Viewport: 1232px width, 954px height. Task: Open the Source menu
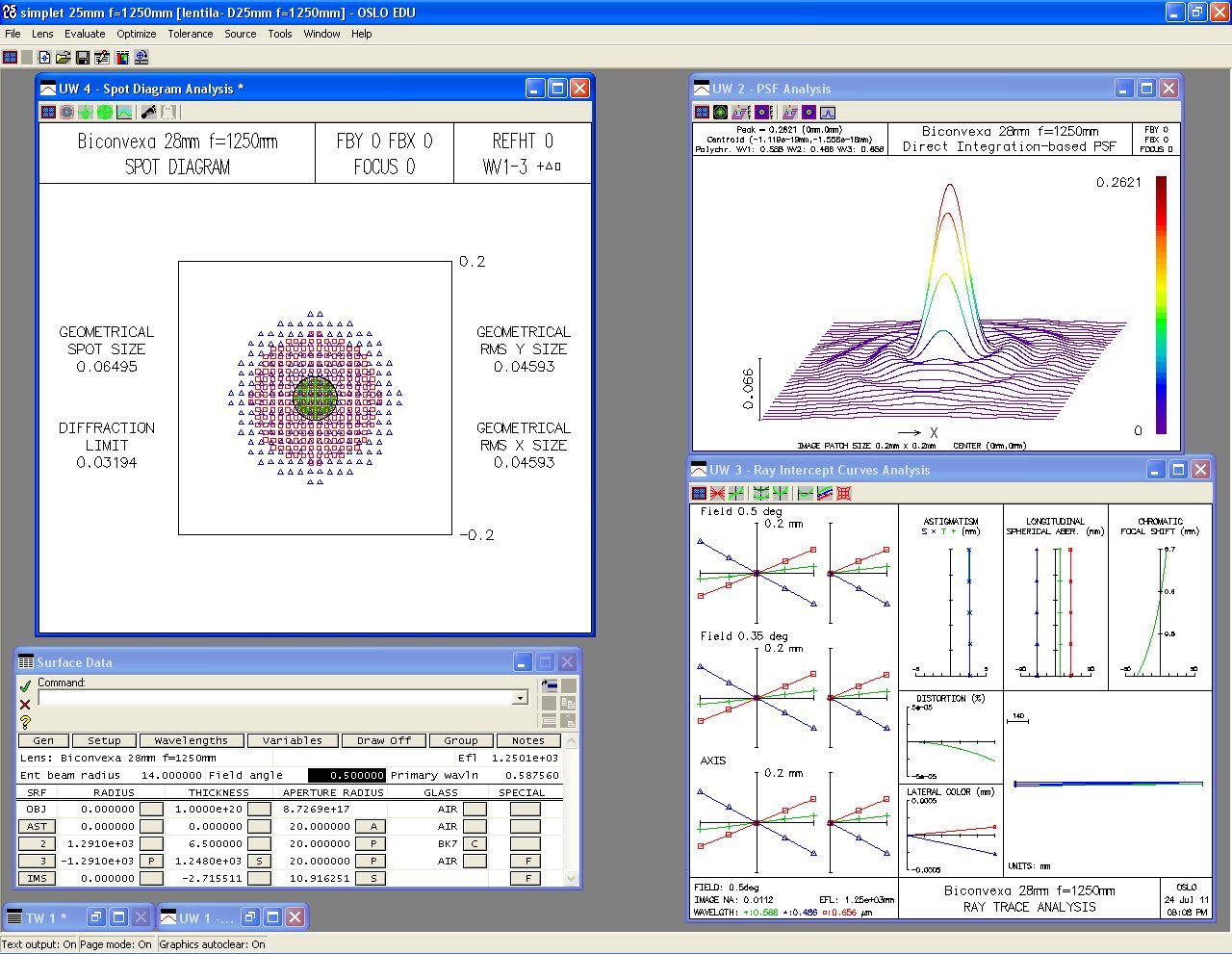tap(241, 34)
